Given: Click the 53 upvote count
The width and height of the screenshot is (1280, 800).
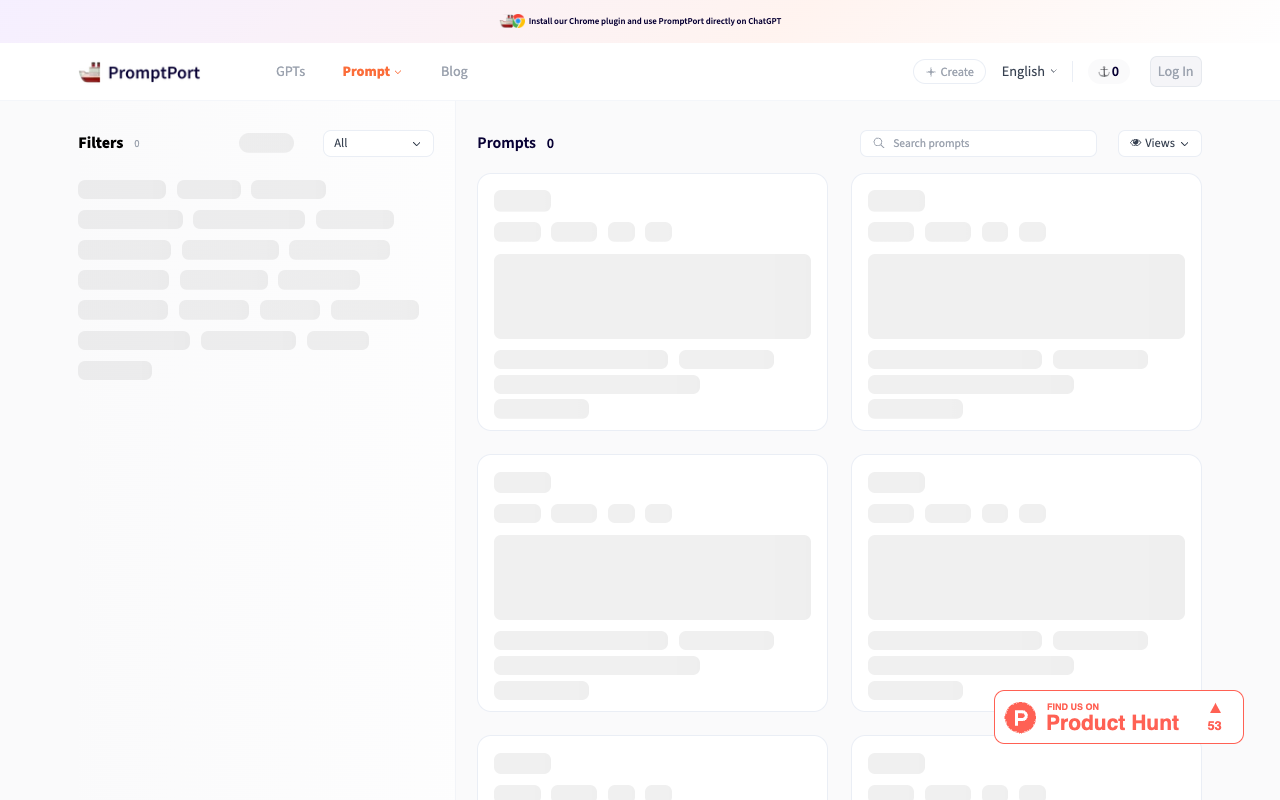Looking at the screenshot, I should point(1215,726).
